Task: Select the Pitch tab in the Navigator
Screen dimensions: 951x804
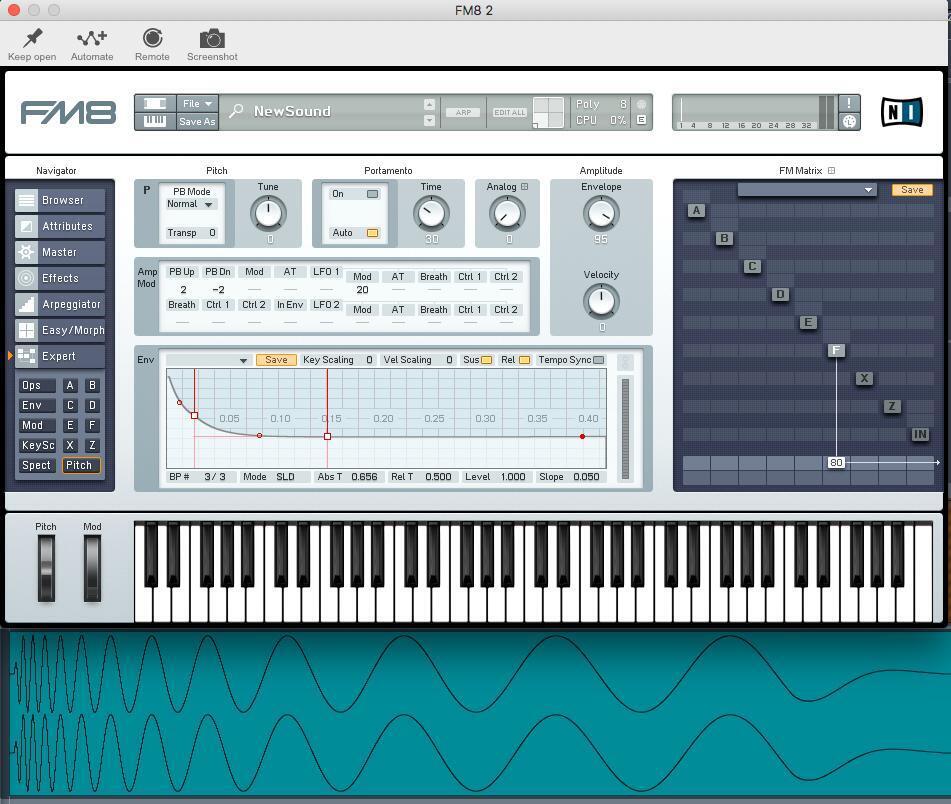Action: (x=80, y=465)
